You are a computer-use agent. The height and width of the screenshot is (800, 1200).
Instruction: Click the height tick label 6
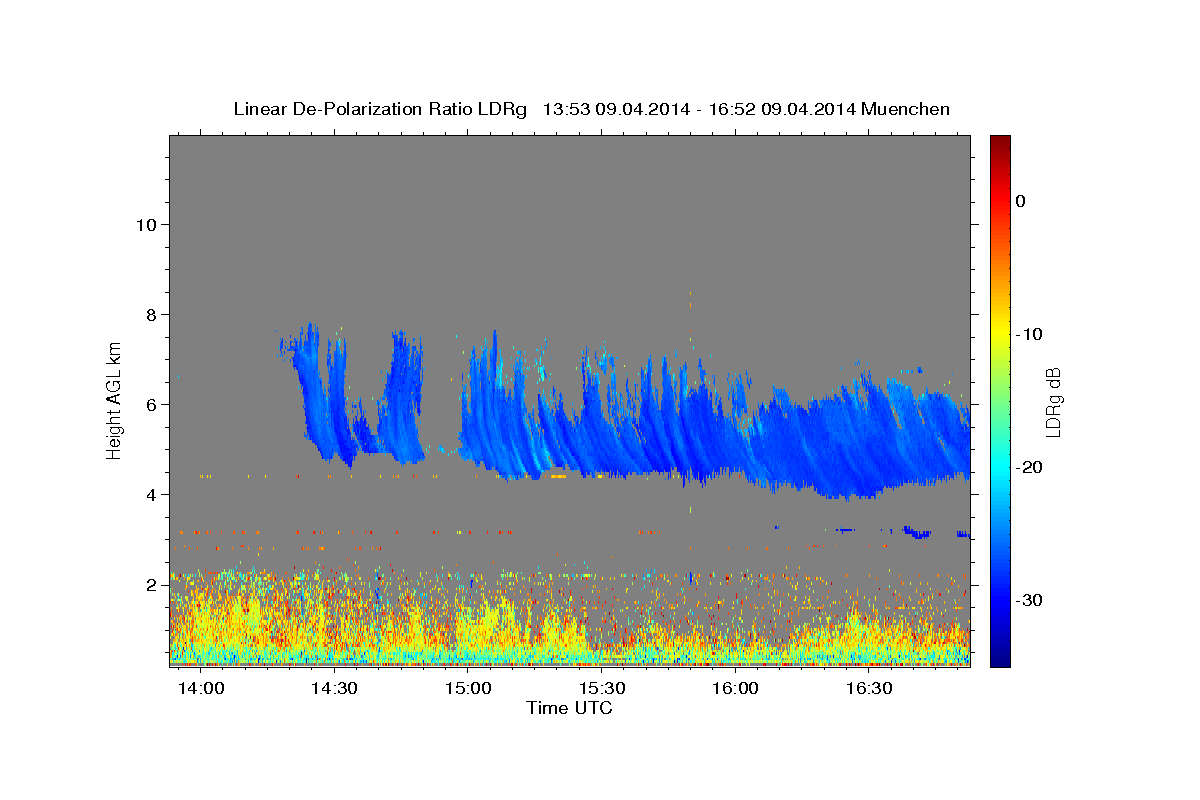(x=152, y=404)
